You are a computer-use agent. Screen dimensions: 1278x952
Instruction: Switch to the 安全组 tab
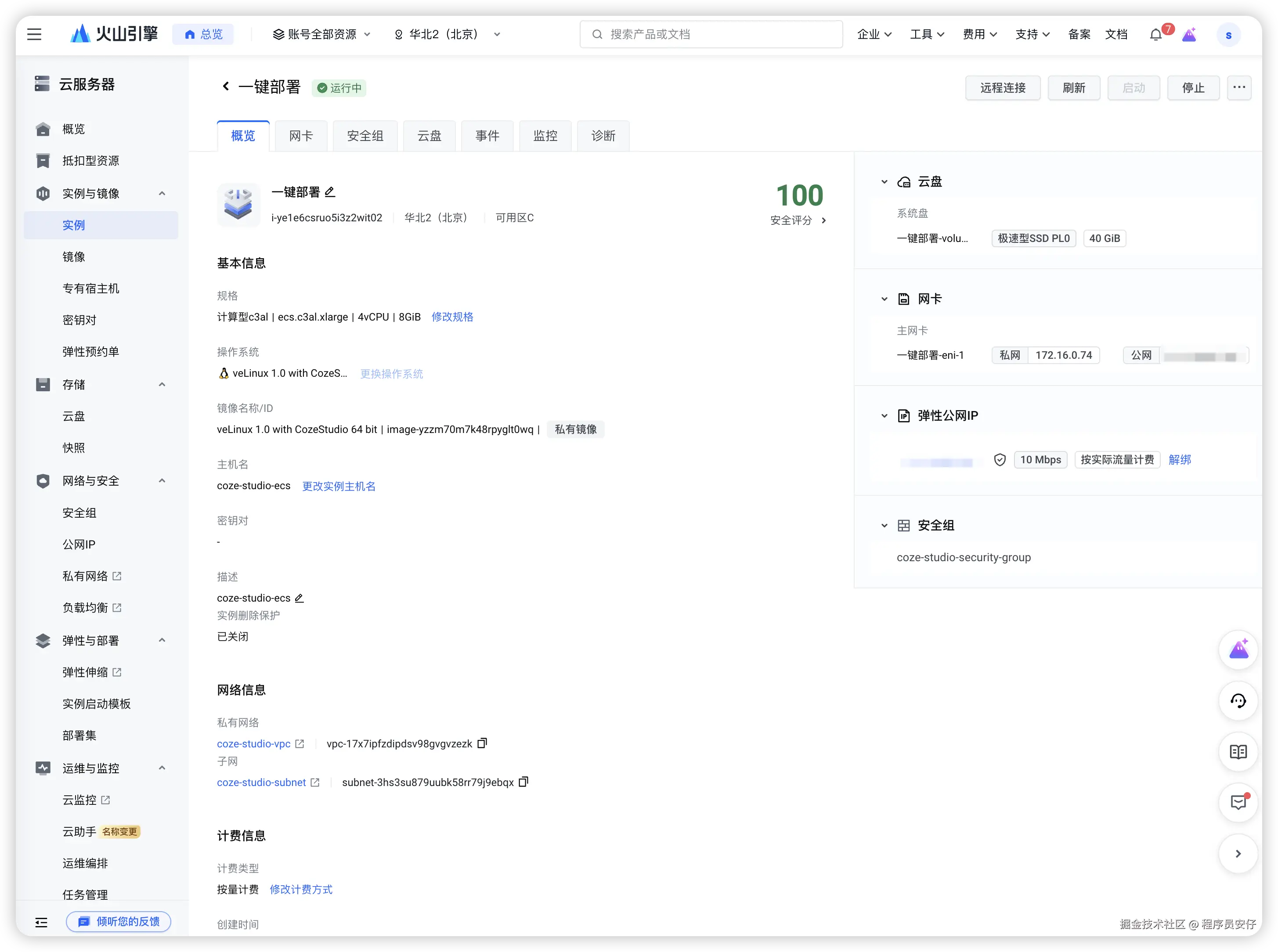pyautogui.click(x=365, y=136)
